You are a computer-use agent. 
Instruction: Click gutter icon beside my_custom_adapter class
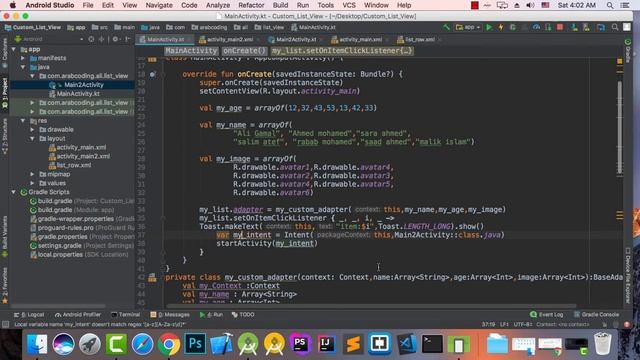(x=152, y=278)
